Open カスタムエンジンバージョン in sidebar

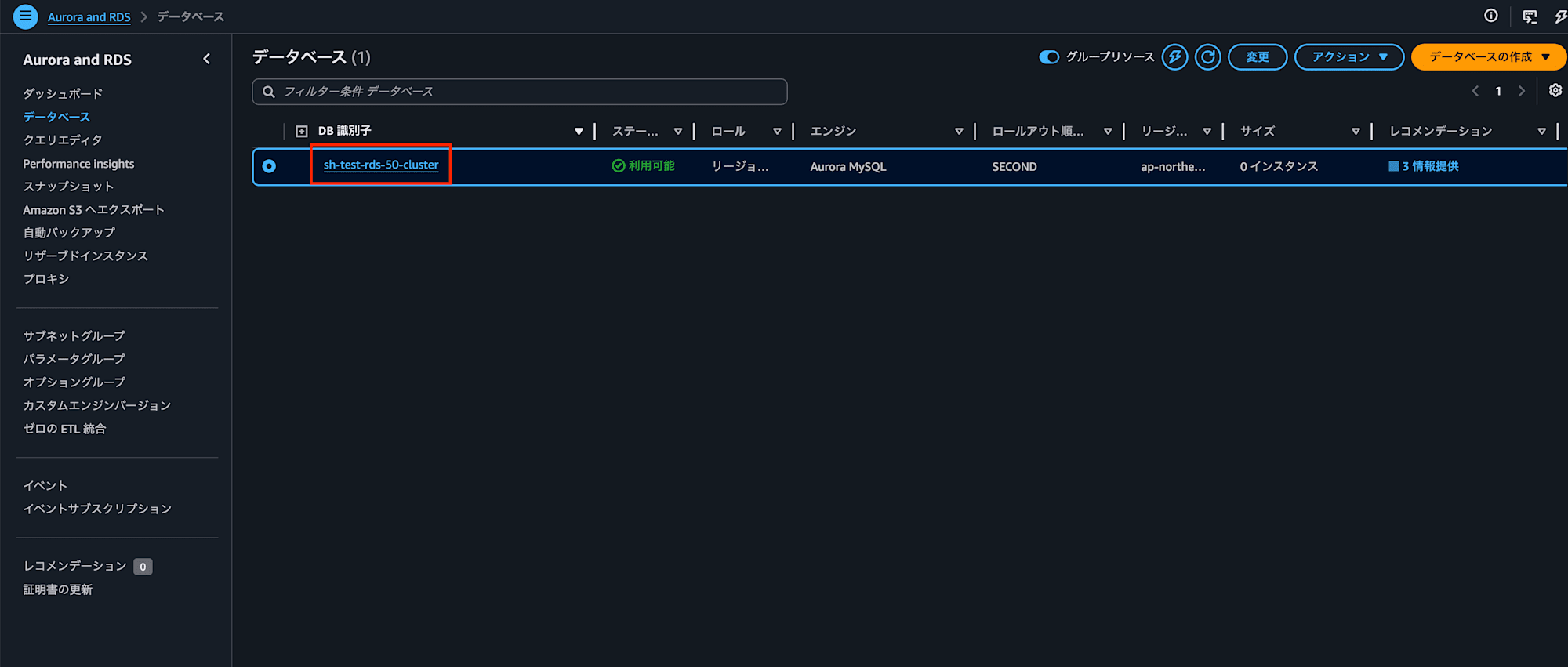[x=97, y=405]
